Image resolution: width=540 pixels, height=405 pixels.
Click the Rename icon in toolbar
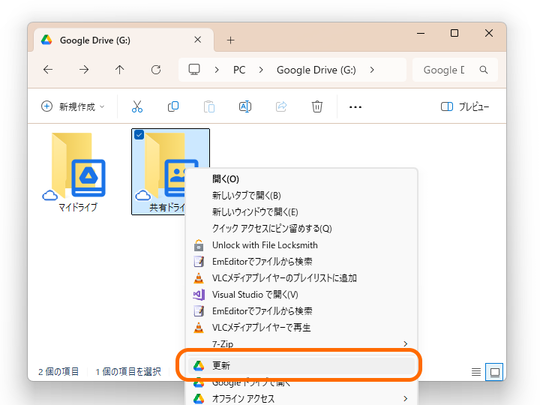pos(245,107)
